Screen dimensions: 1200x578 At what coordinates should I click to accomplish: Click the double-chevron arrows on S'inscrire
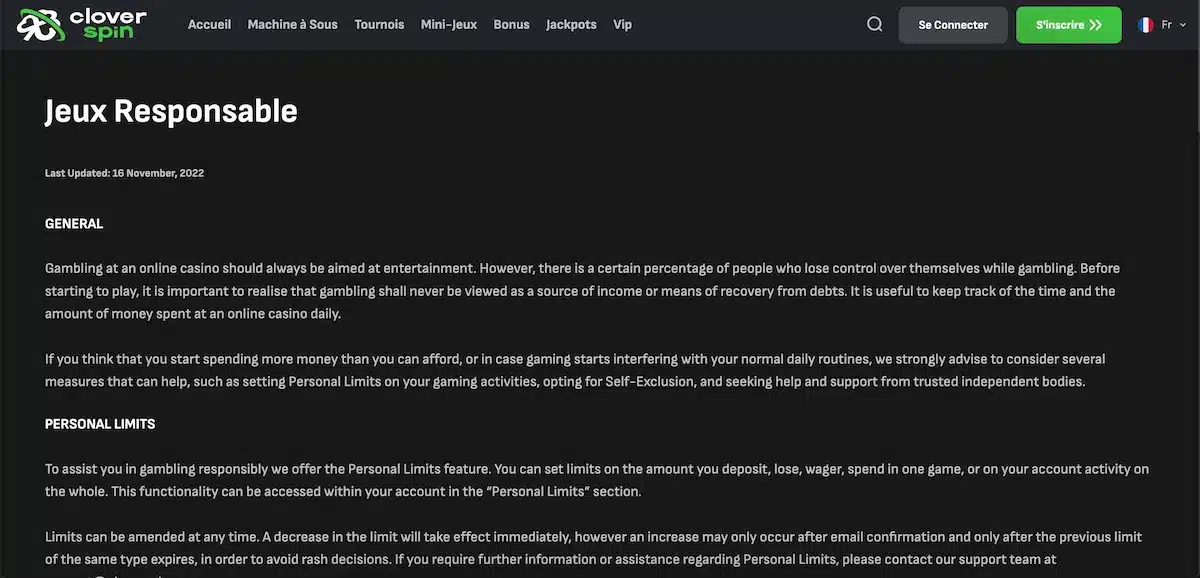point(1096,25)
